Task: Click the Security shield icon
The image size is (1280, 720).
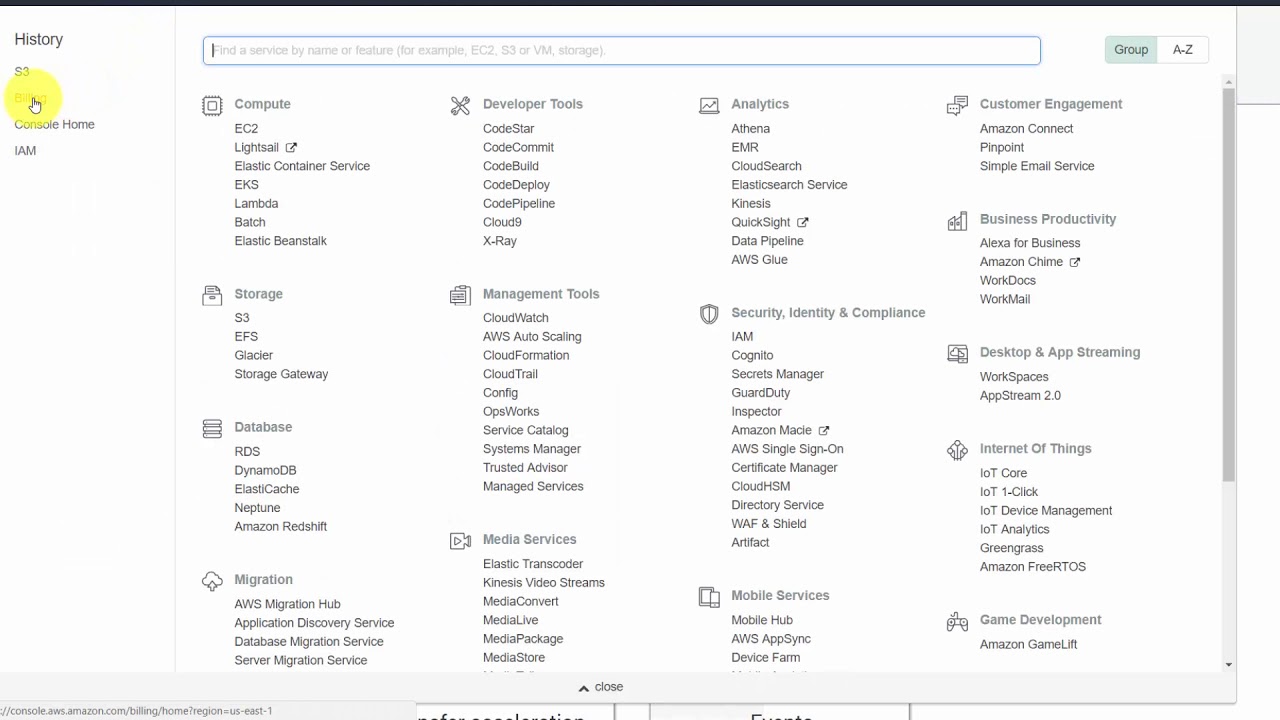Action: [x=709, y=314]
